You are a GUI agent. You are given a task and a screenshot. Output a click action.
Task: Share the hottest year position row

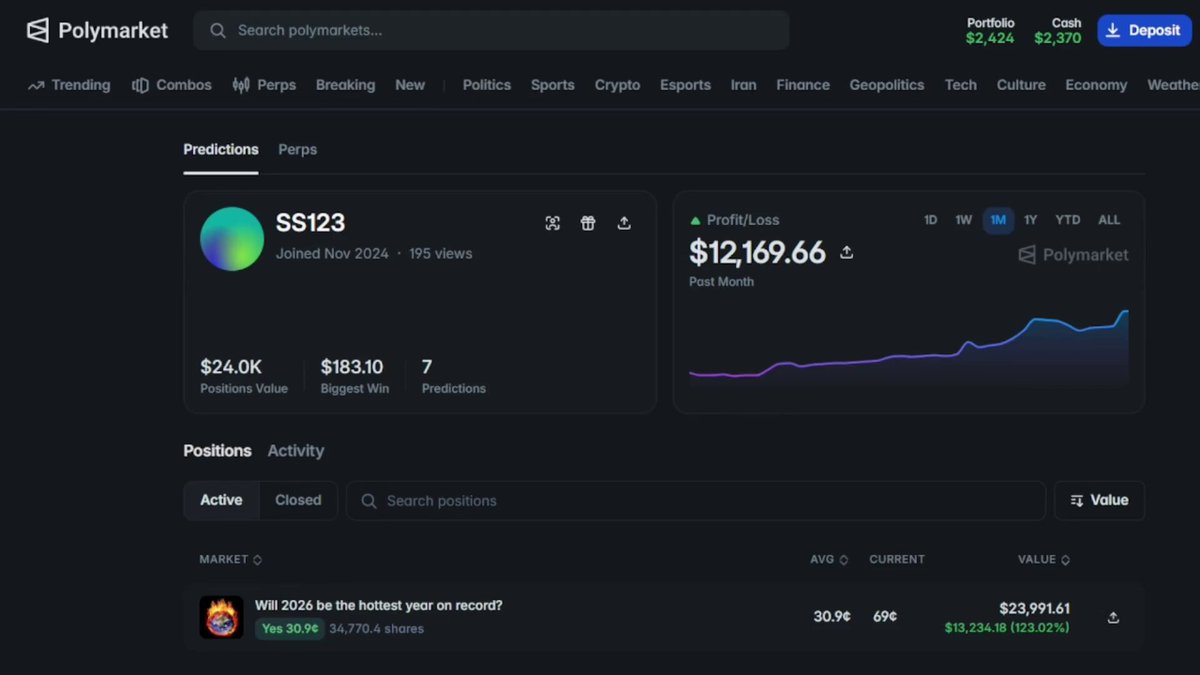(x=1113, y=618)
